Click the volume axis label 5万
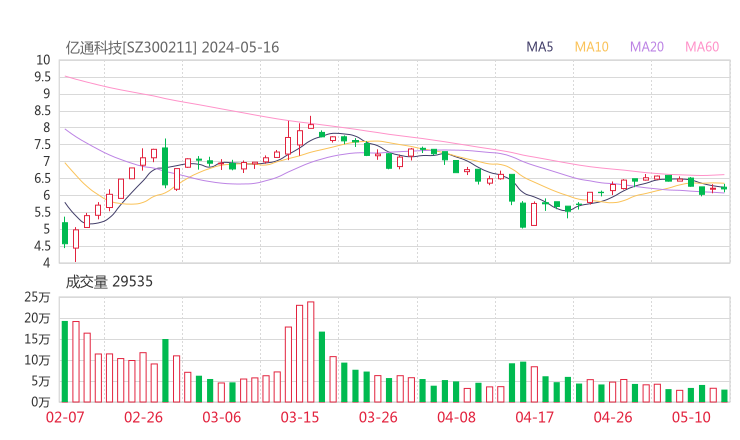The width and height of the screenshot is (740, 440). [40, 381]
